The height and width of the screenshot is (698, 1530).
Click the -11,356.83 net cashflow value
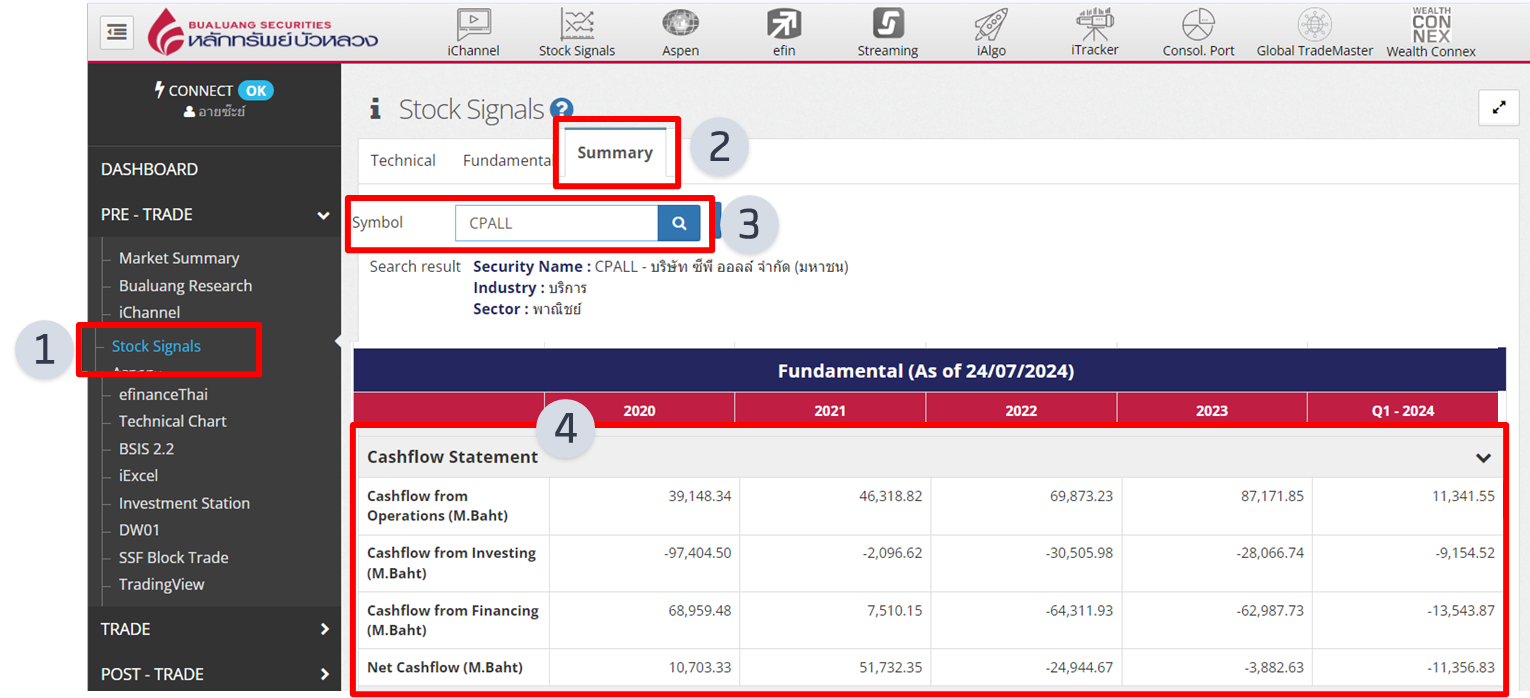pos(1461,667)
